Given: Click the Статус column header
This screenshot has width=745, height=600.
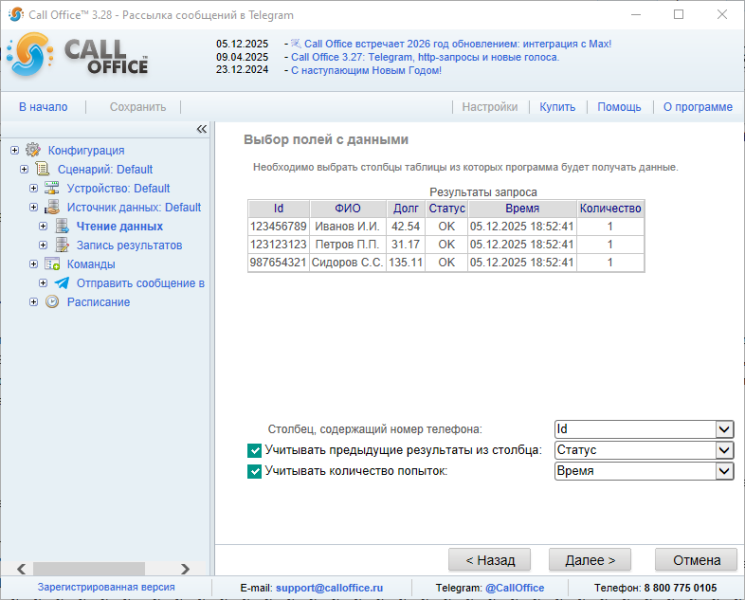Looking at the screenshot, I should tap(447, 208).
